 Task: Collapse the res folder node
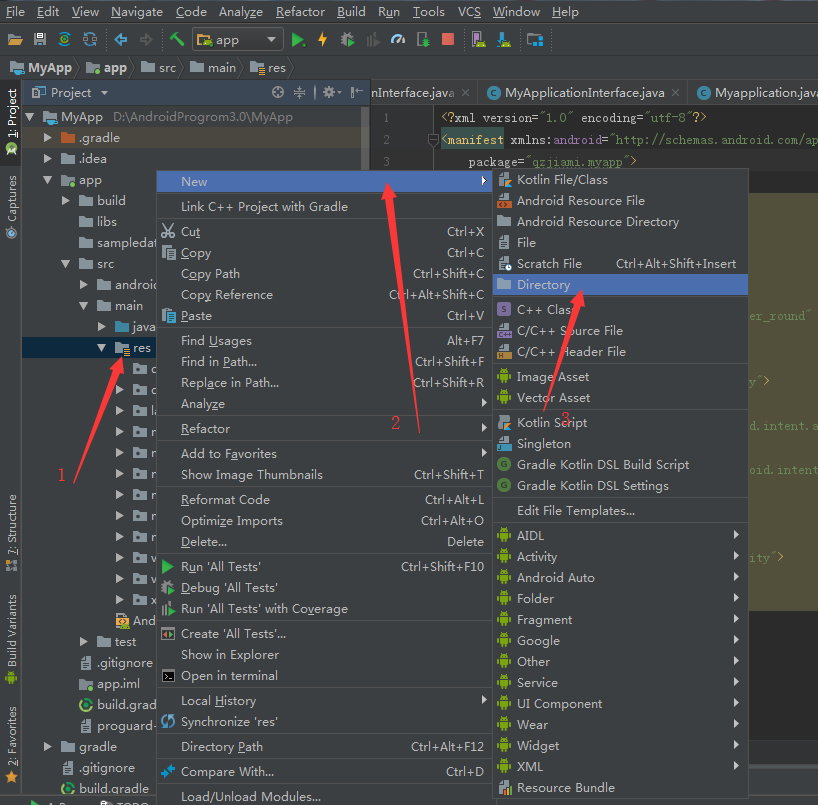[102, 348]
